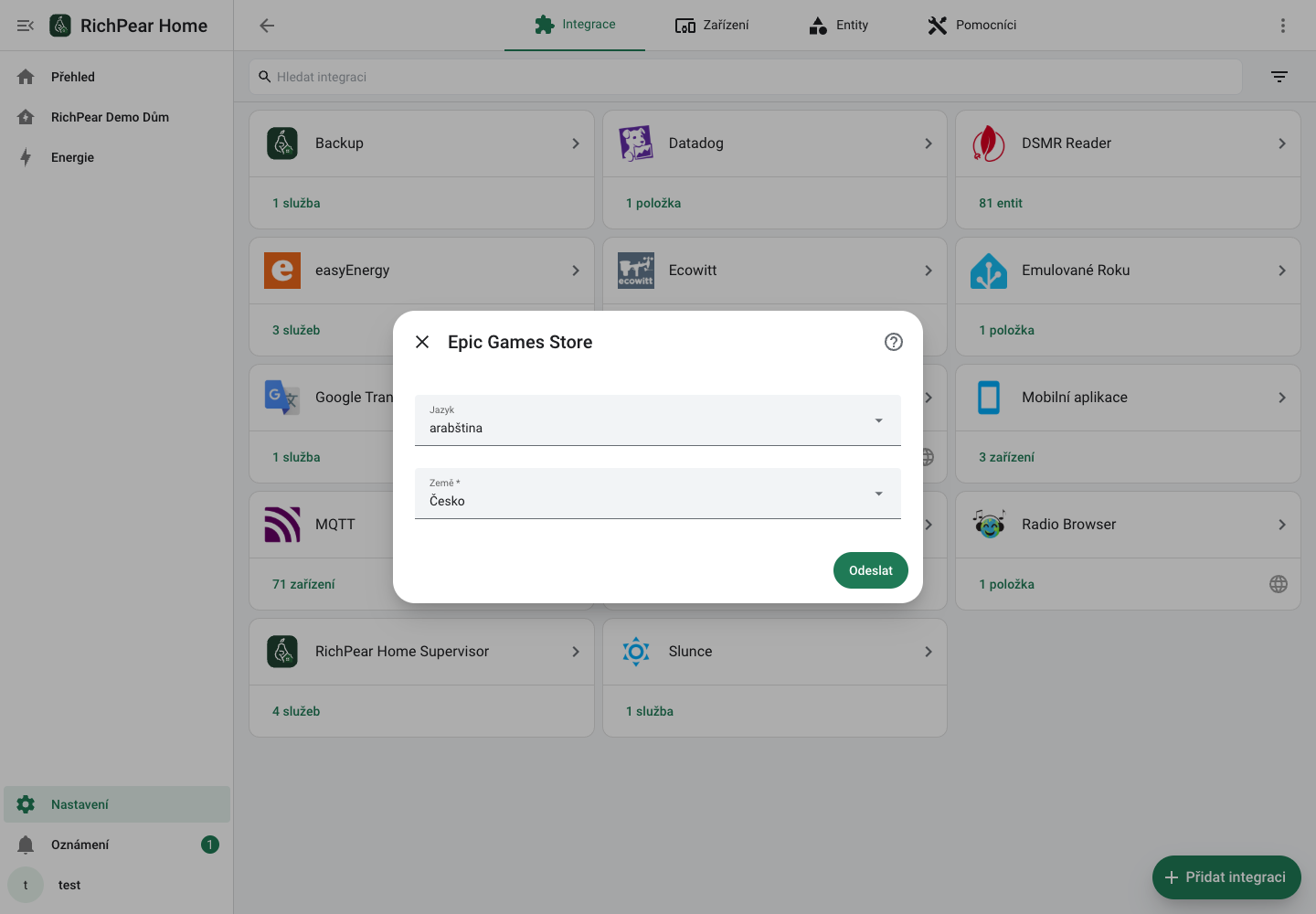Open the 3 zařízení link

pyautogui.click(x=1007, y=457)
